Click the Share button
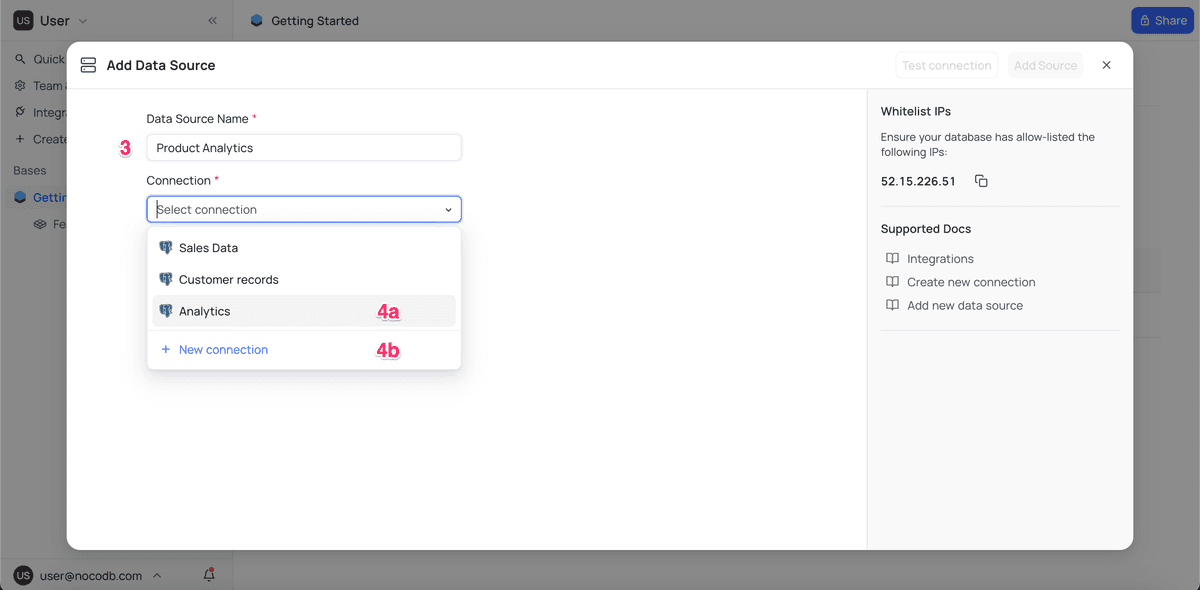The width and height of the screenshot is (1200, 590). [1162, 20]
